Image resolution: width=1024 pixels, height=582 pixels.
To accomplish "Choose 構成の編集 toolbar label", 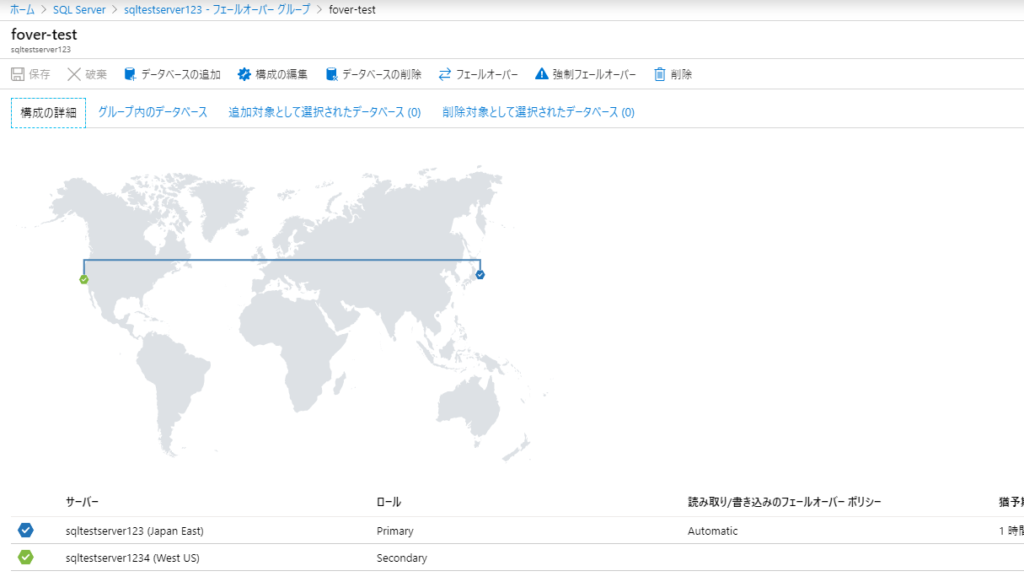I will (x=281, y=74).
